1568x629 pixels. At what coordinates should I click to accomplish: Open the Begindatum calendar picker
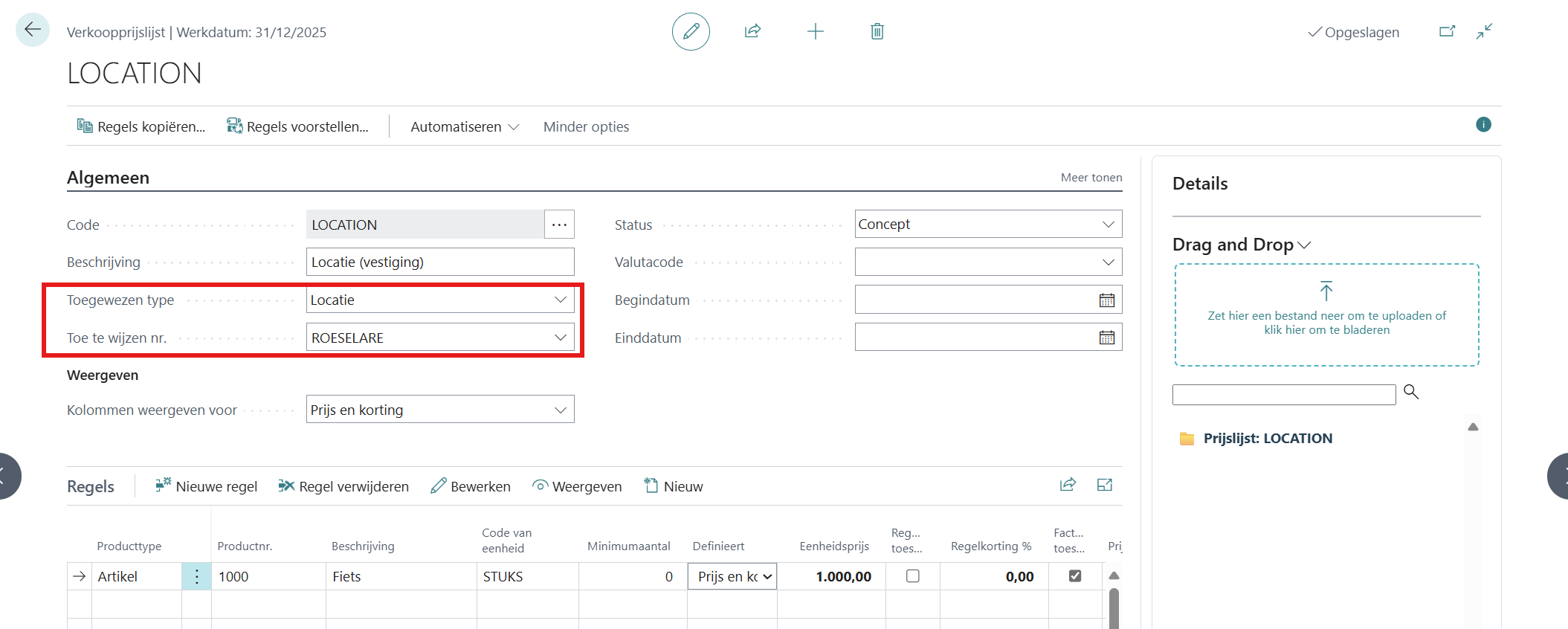point(1106,300)
